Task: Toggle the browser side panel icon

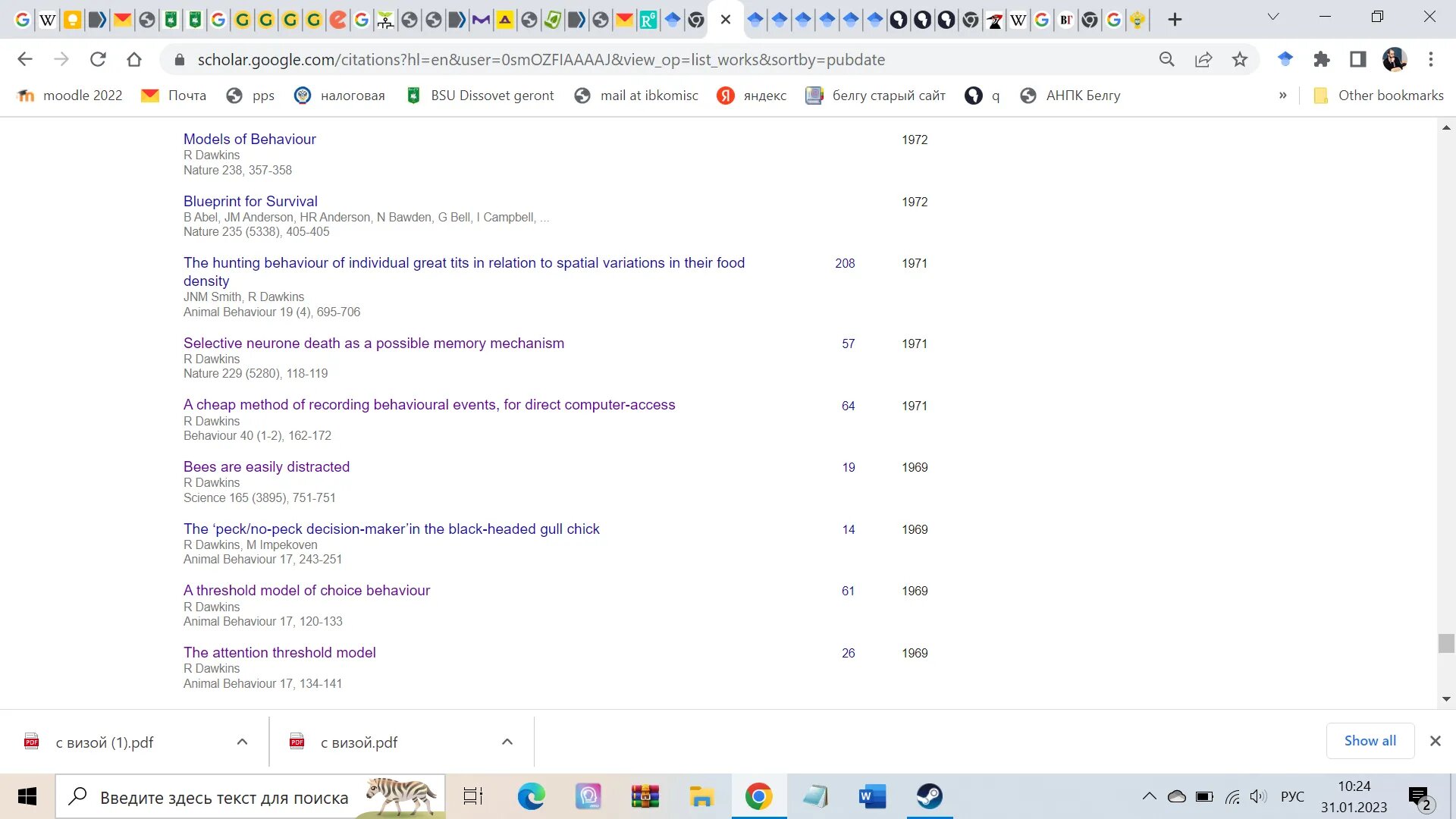Action: tap(1358, 59)
